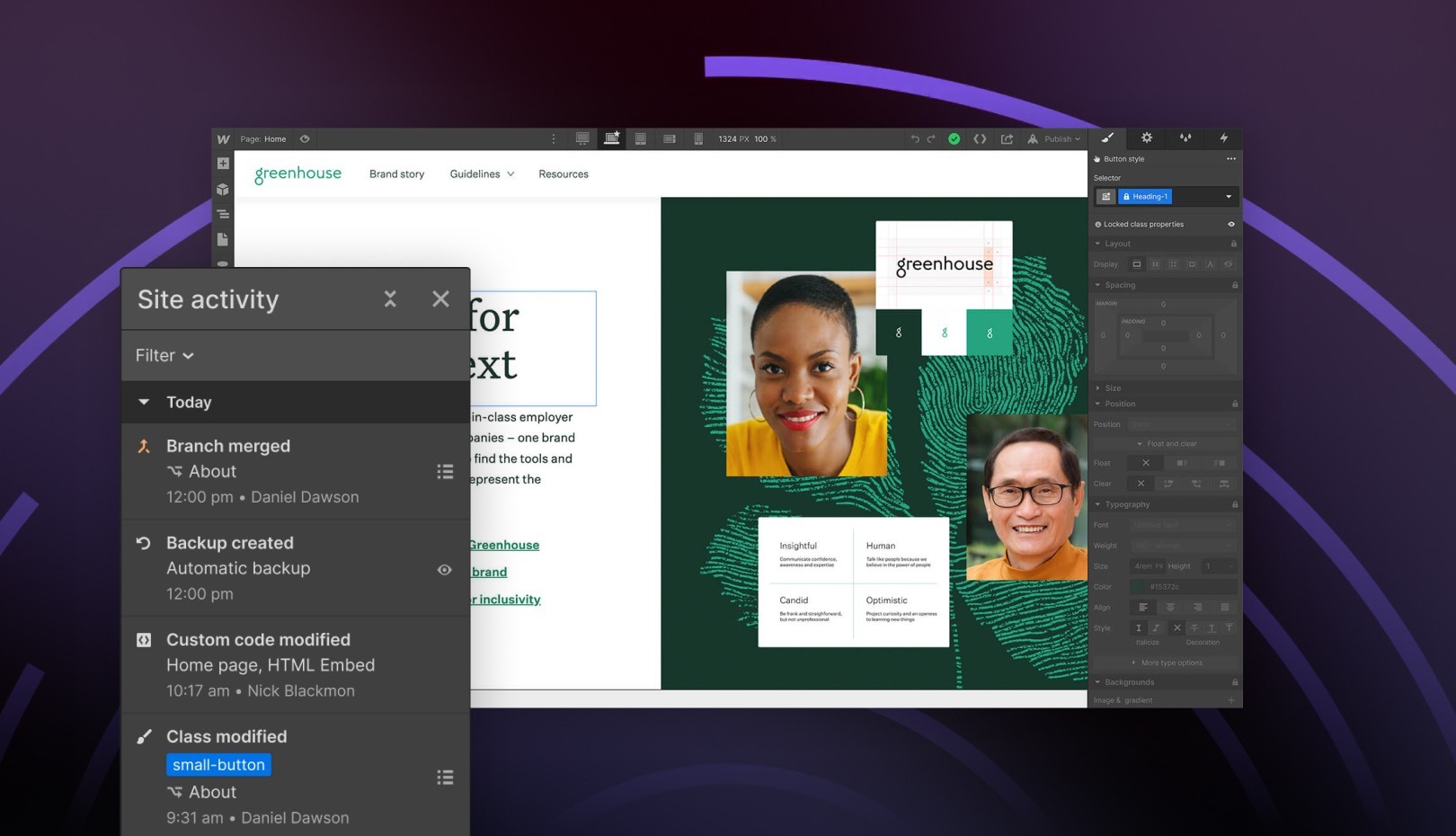Expand More type options
Image resolution: width=1456 pixels, height=836 pixels.
click(1167, 663)
